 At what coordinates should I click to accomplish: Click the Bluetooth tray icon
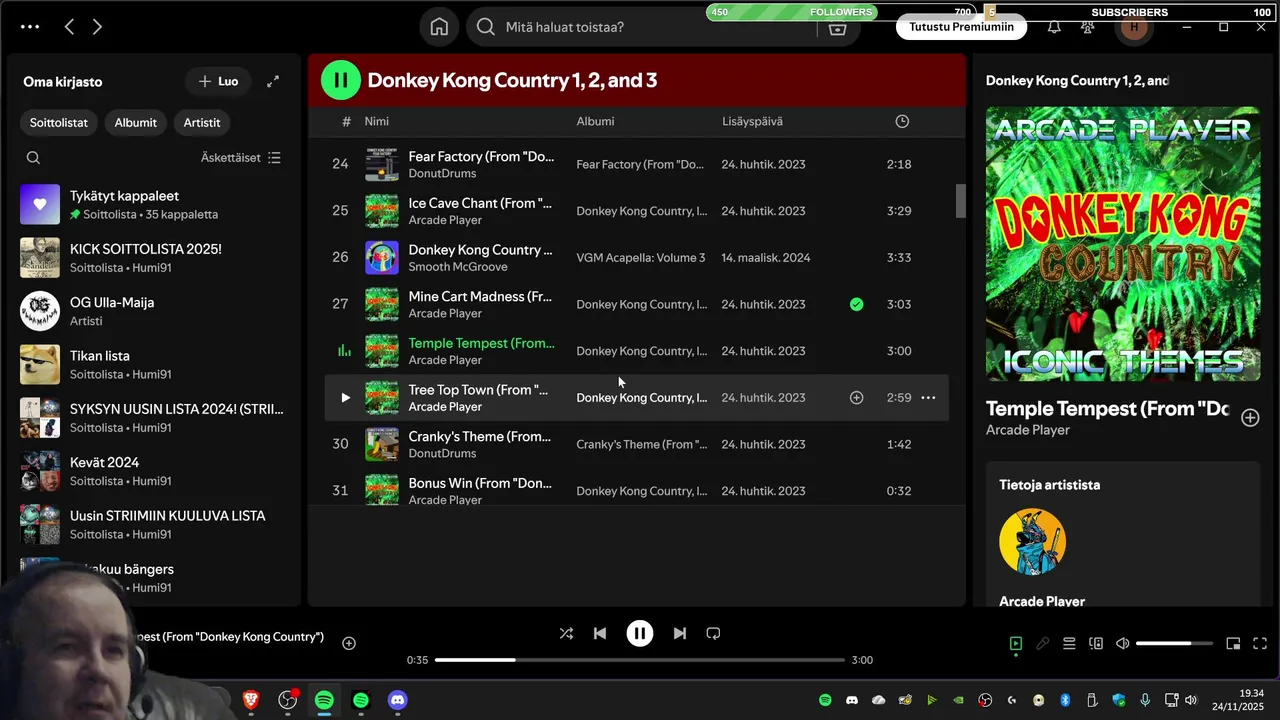tap(1065, 700)
